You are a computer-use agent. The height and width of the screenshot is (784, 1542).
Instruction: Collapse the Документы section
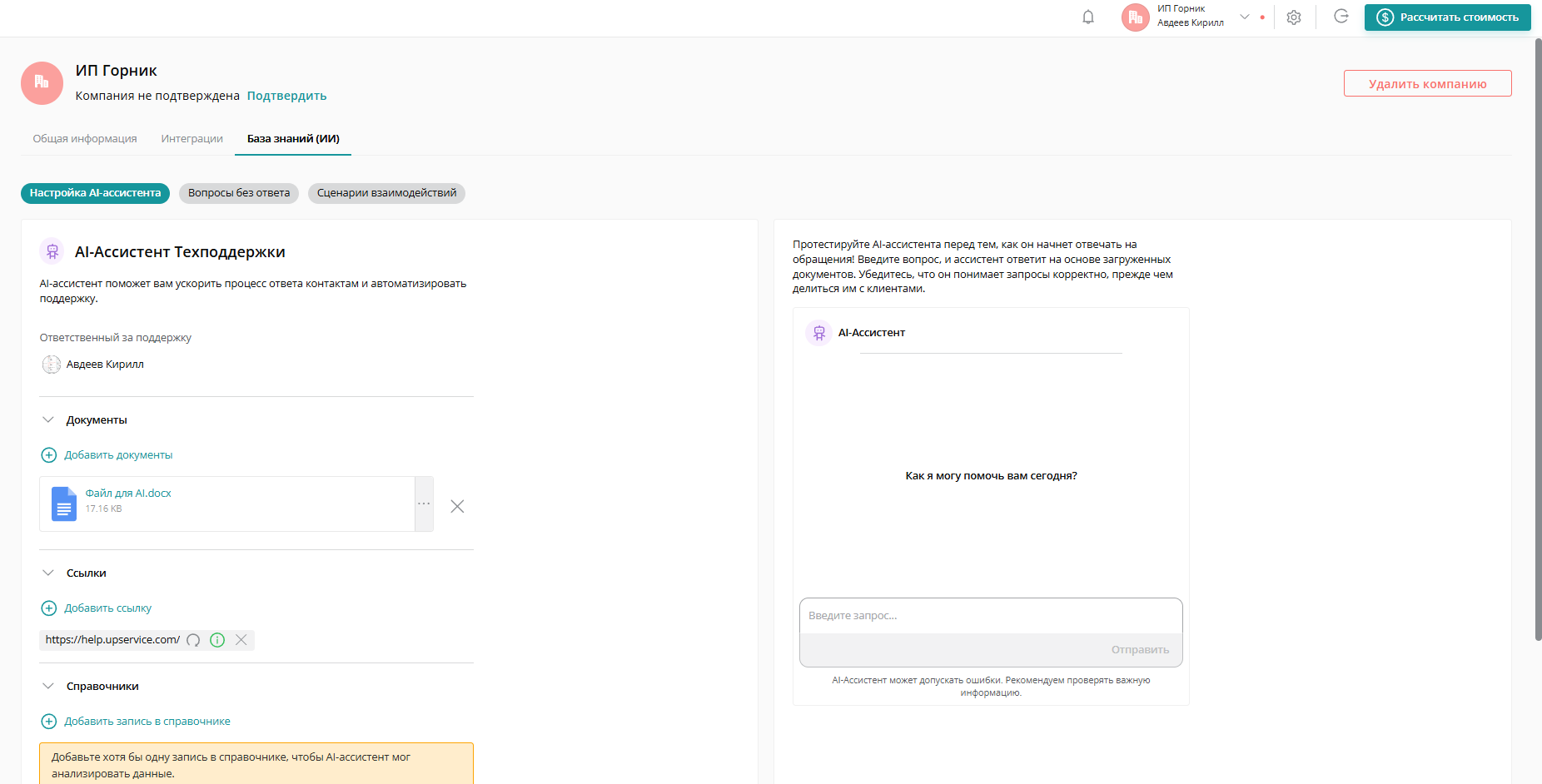[x=48, y=420]
